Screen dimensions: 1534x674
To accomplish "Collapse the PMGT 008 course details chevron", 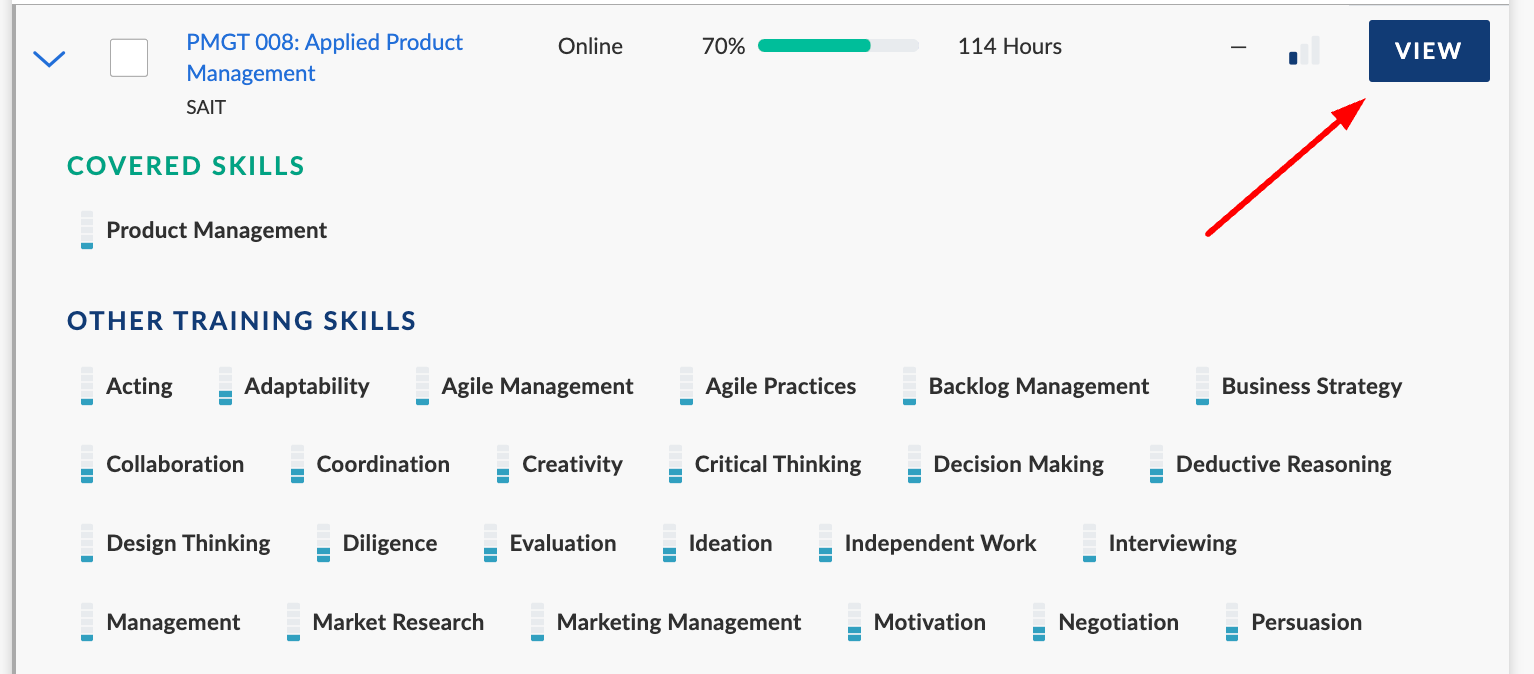I will 49,59.
